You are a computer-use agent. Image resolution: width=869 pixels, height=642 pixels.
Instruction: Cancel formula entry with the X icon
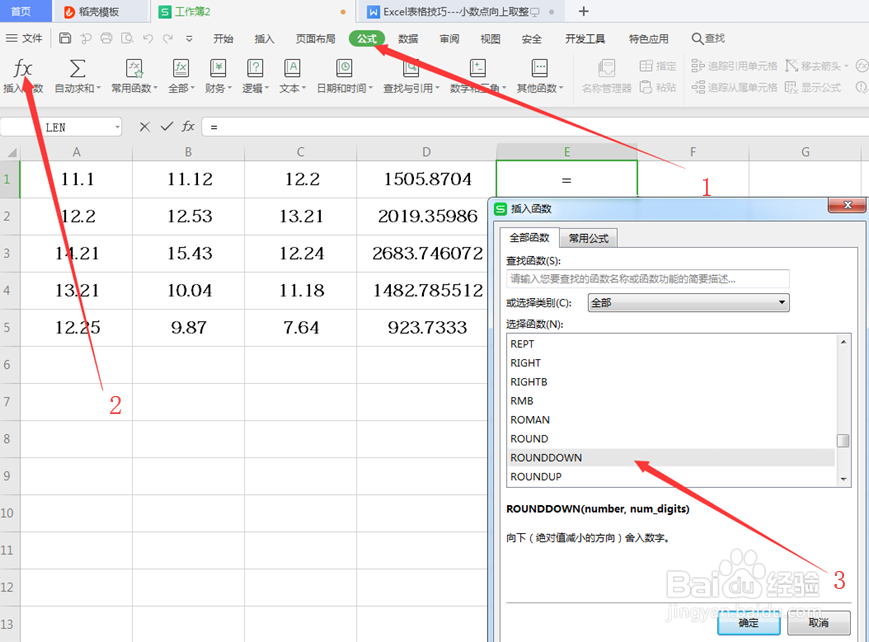145,127
